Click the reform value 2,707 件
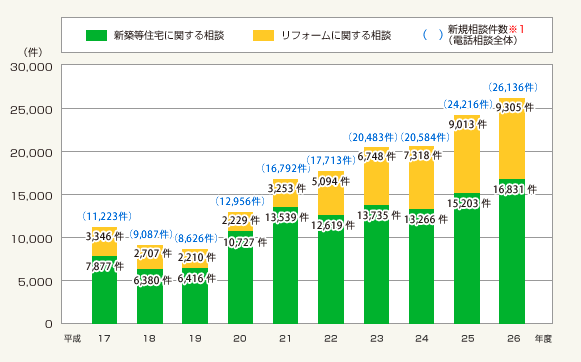Screen dimensions: 581x362 click(153, 253)
